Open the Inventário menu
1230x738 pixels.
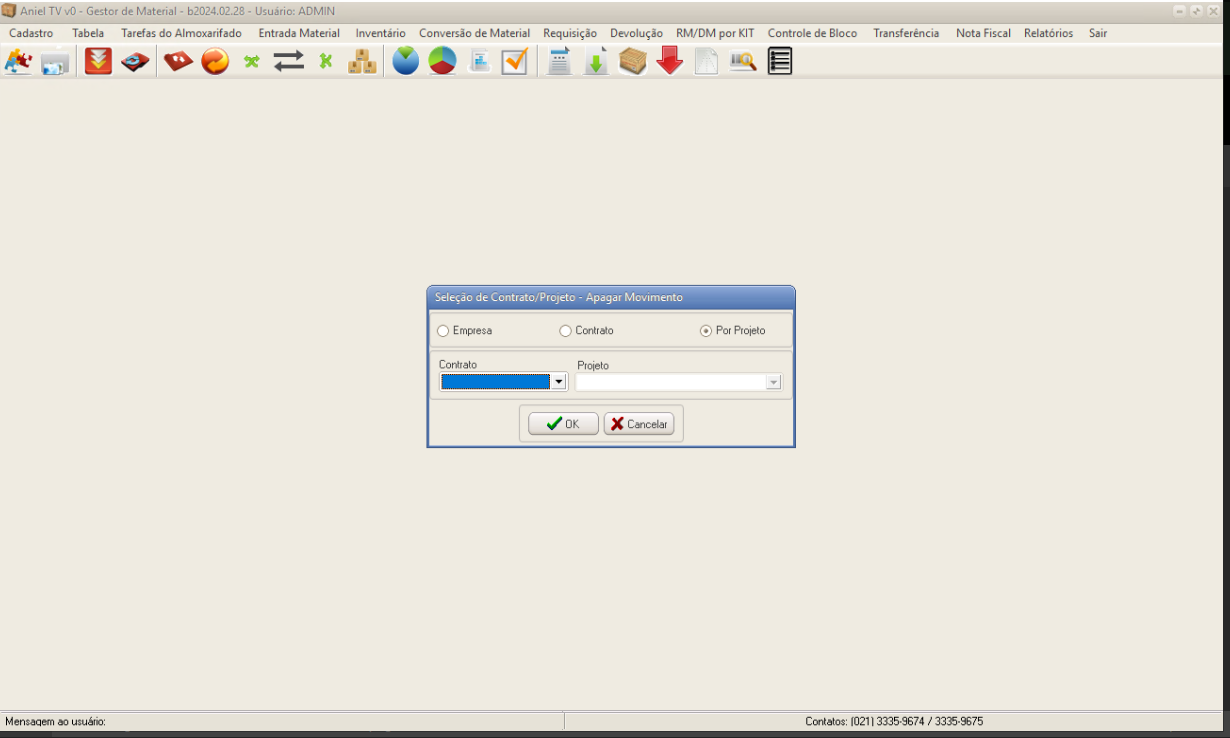(380, 33)
